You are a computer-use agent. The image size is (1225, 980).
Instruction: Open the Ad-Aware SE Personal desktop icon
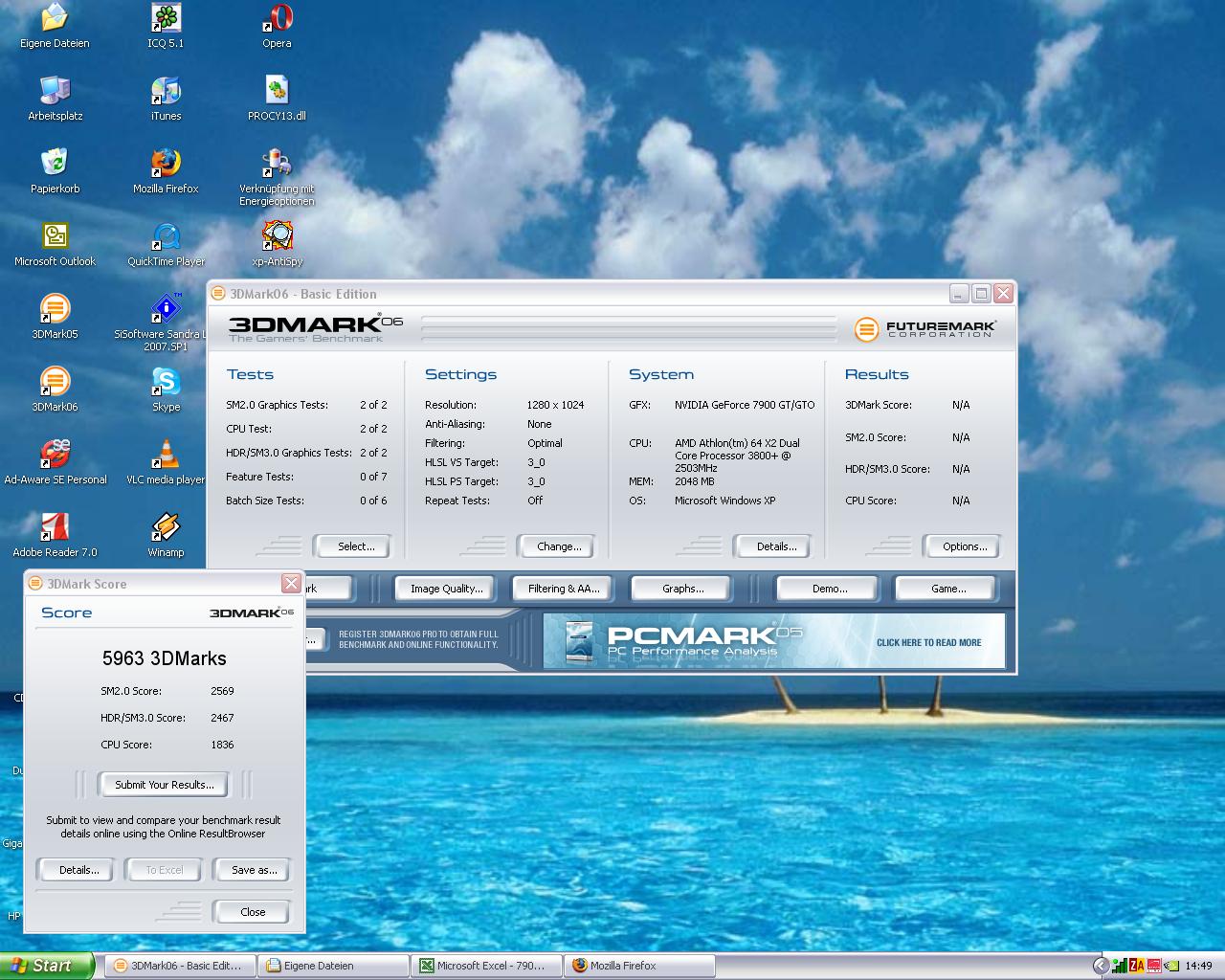click(x=55, y=462)
